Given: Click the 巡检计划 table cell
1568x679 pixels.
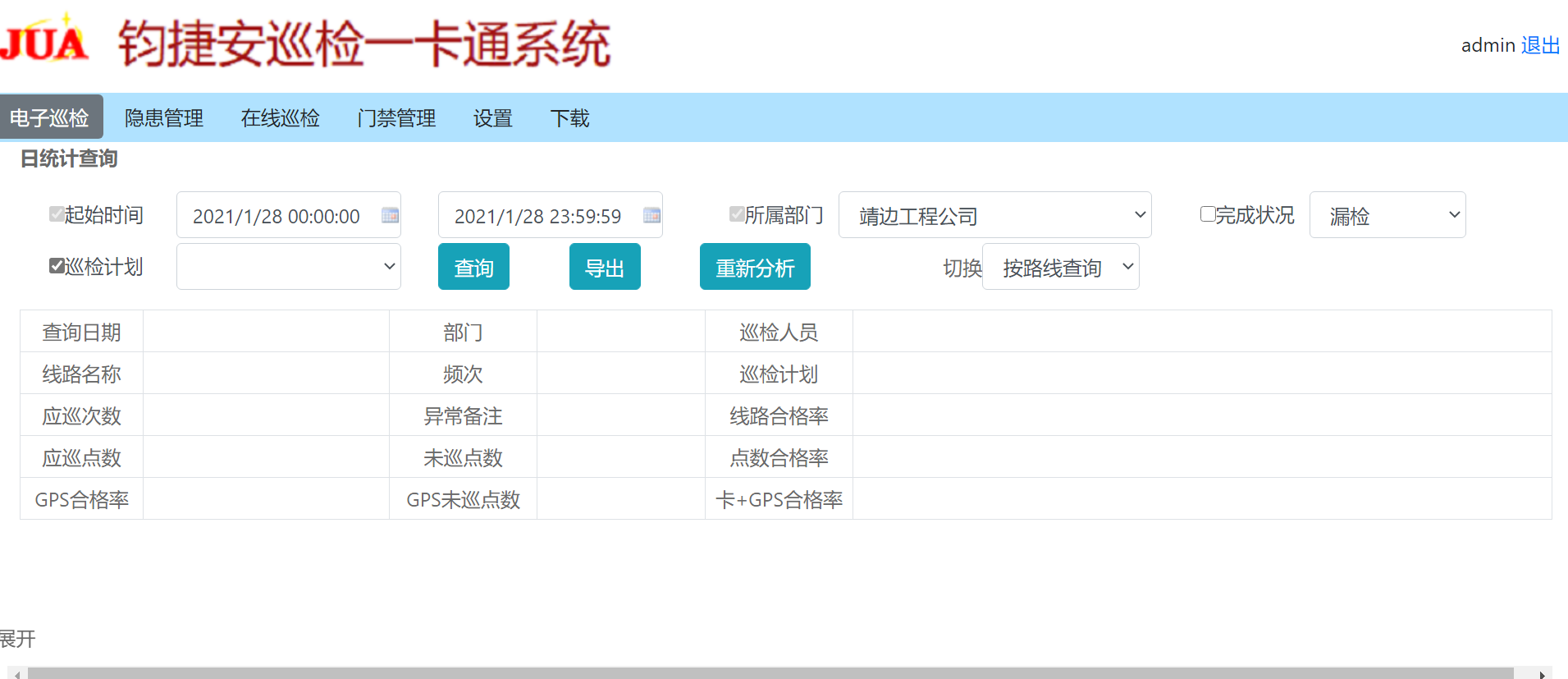Looking at the screenshot, I should click(x=779, y=374).
